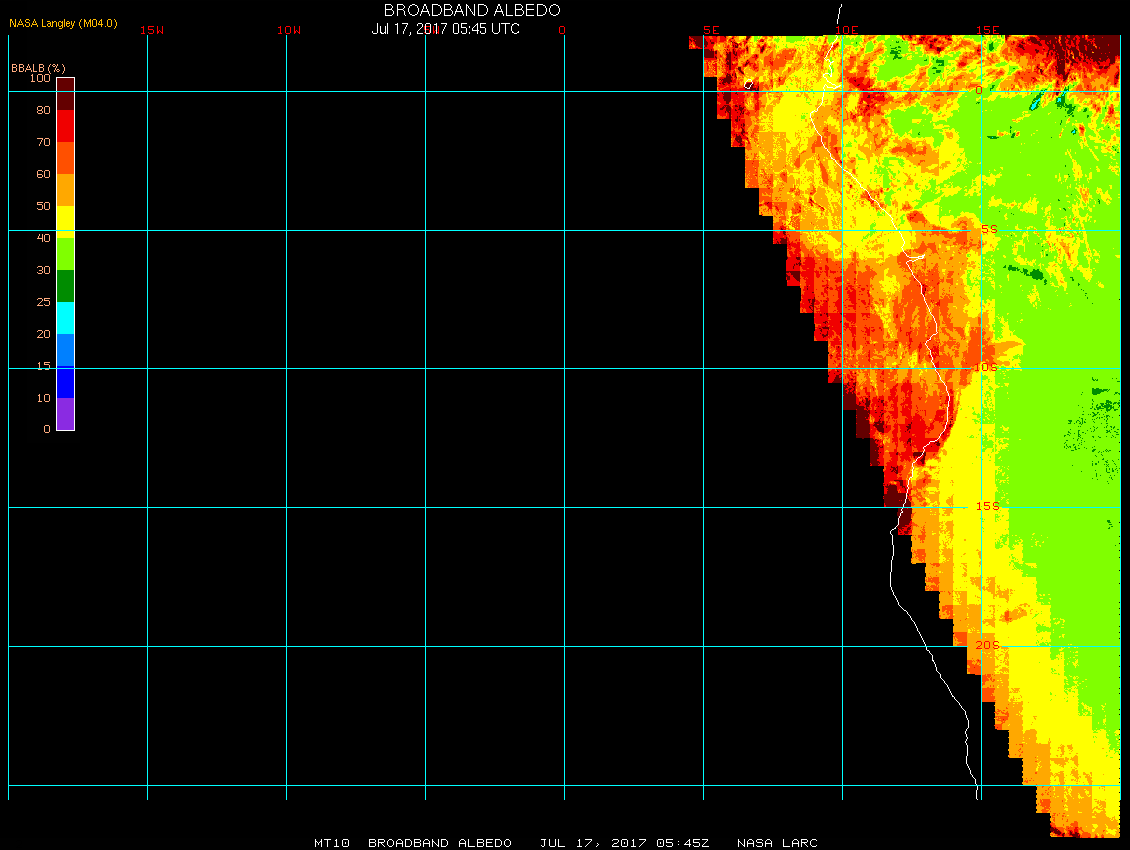Select the orange-red 60-70 legend swatch
Screen dimensions: 1130x850
pyautogui.click(x=66, y=158)
